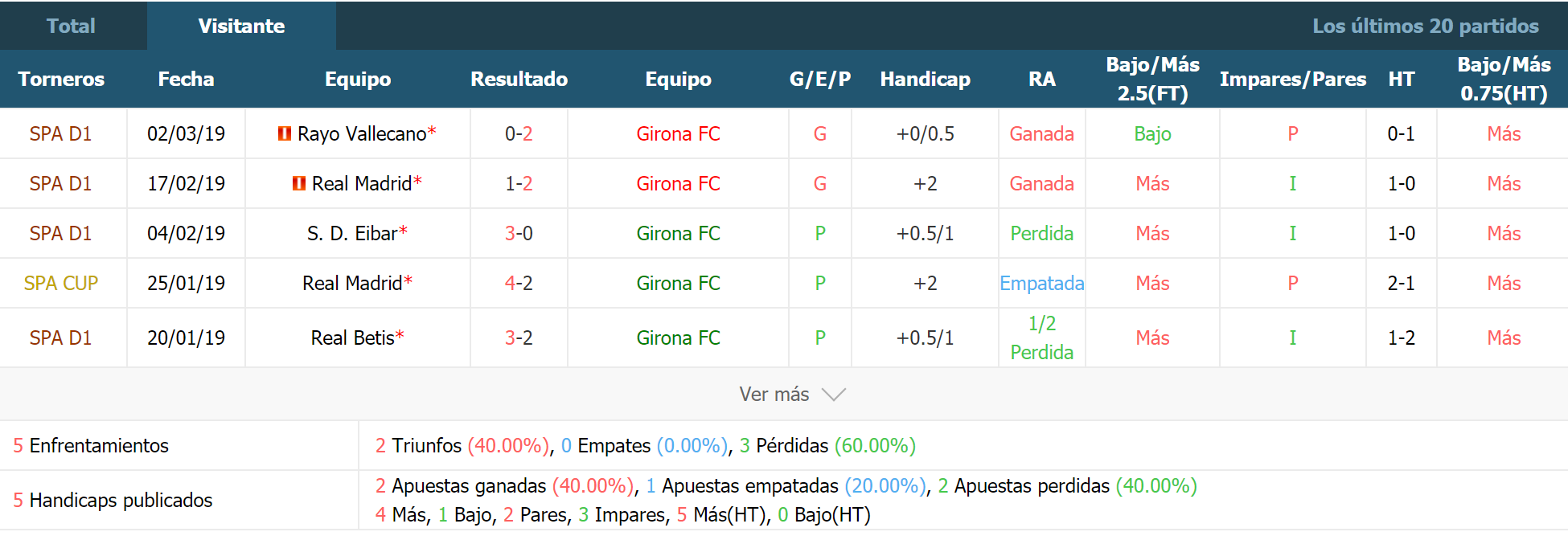Select the Visitante tab
Image resolution: width=1568 pixels, height=540 pixels.
pos(241,26)
